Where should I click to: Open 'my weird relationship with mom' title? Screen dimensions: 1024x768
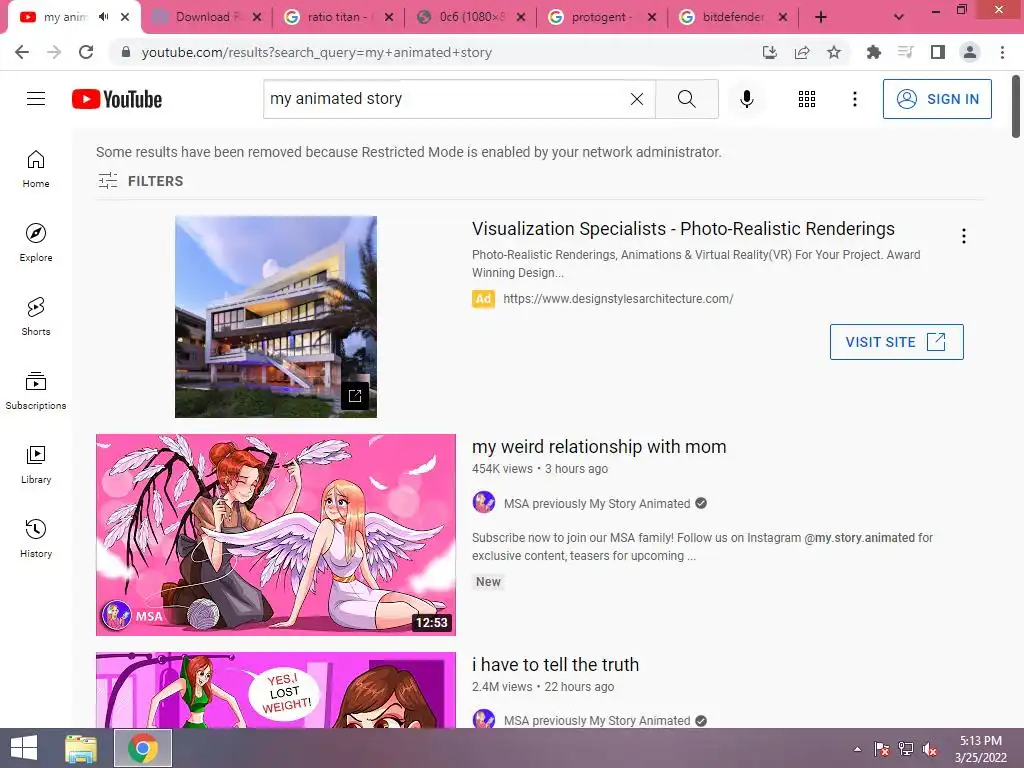(599, 447)
